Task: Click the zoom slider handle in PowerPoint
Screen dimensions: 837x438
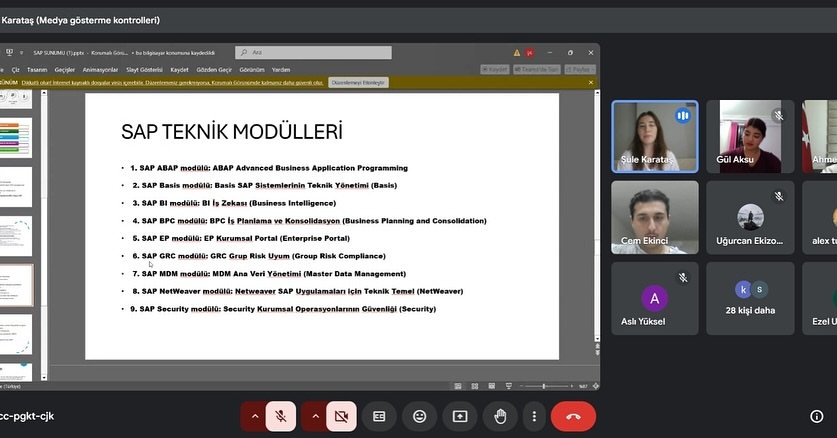Action: (544, 386)
